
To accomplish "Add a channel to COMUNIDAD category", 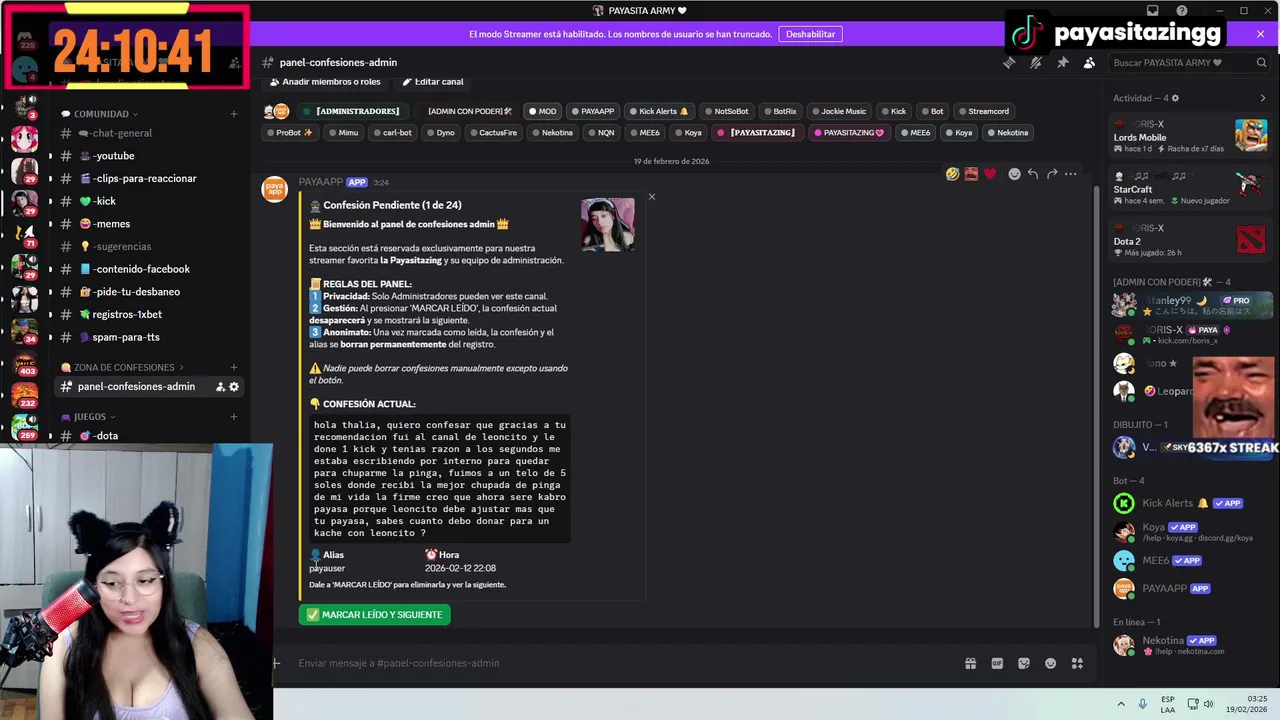I will point(234,114).
